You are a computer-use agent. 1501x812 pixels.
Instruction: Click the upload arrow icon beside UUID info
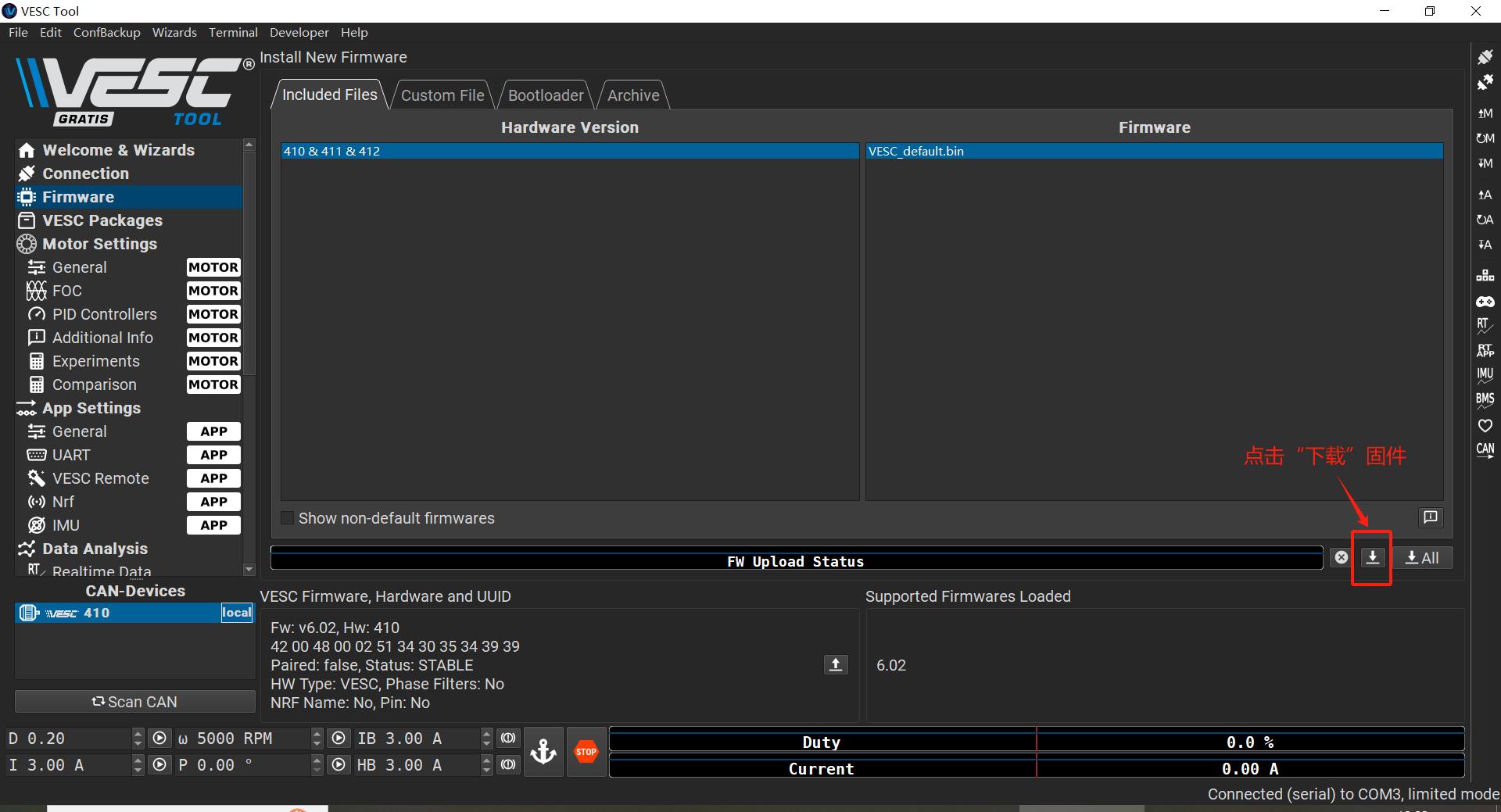click(x=836, y=664)
